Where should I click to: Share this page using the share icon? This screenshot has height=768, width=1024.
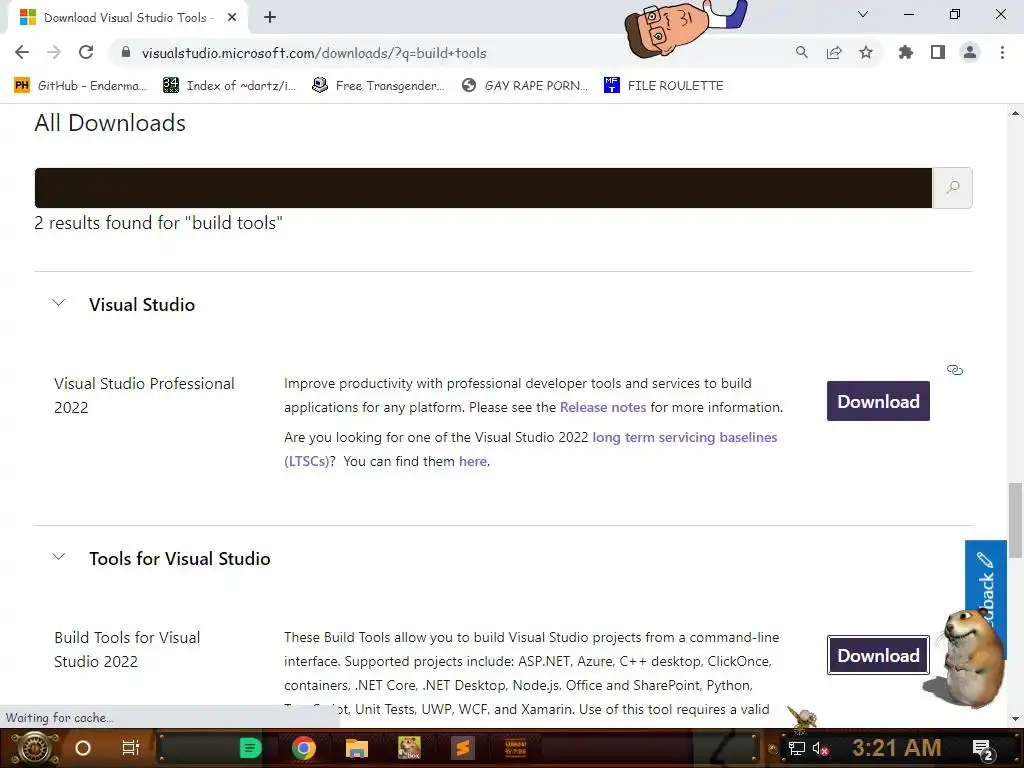click(834, 52)
